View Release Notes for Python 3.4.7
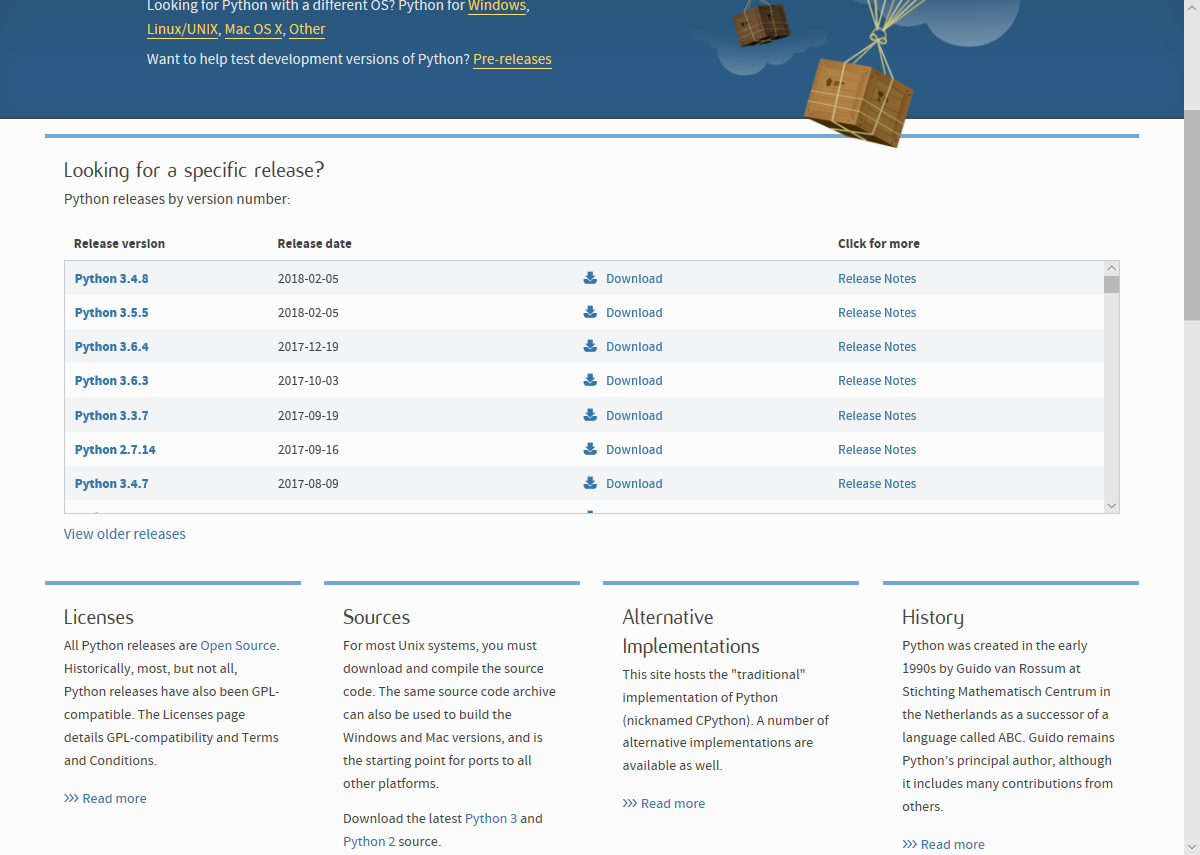 click(x=877, y=484)
